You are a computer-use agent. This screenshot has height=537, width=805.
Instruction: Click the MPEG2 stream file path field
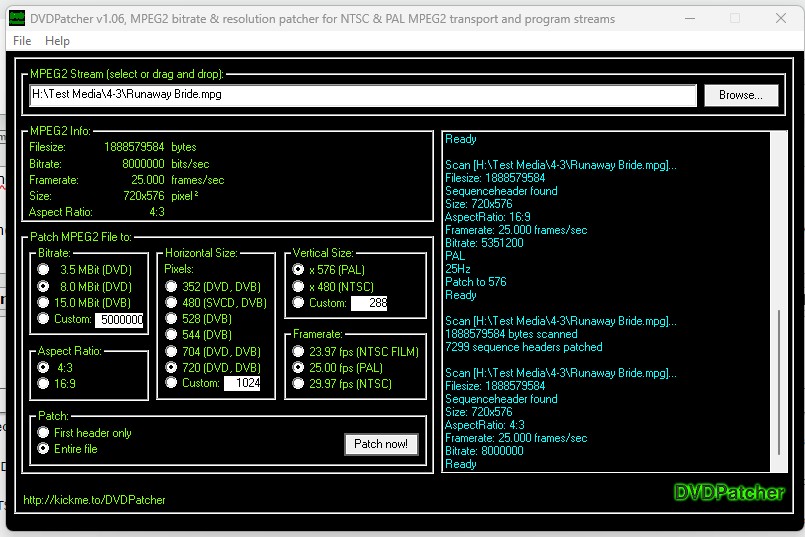[x=362, y=95]
